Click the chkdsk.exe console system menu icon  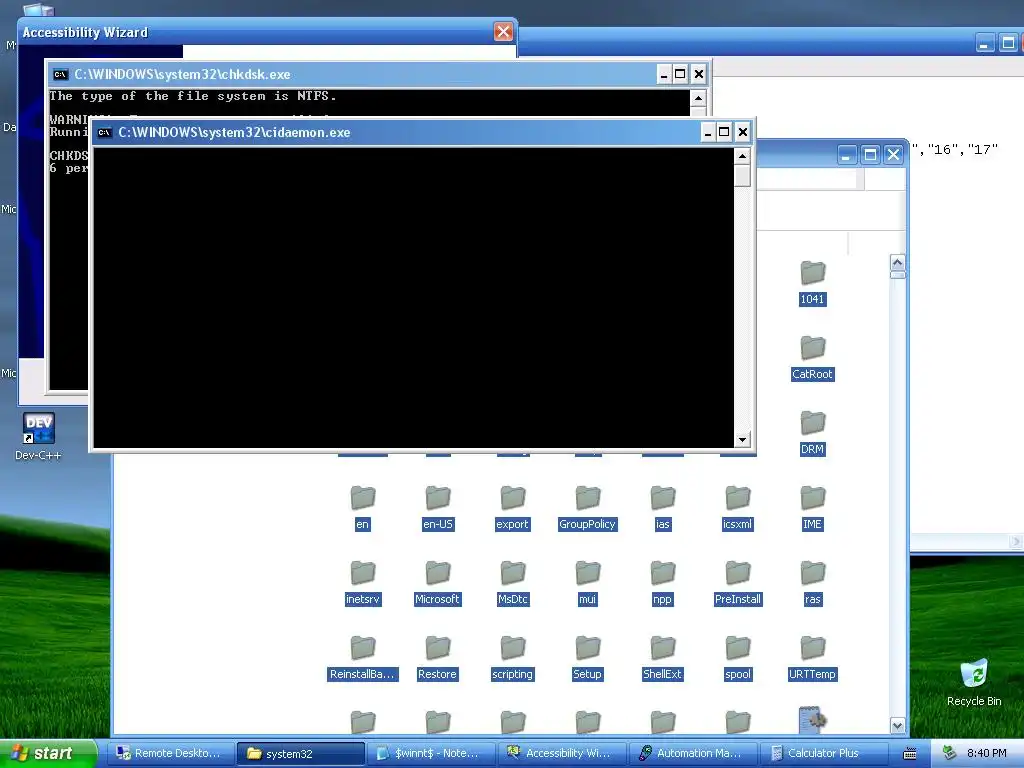click(61, 74)
